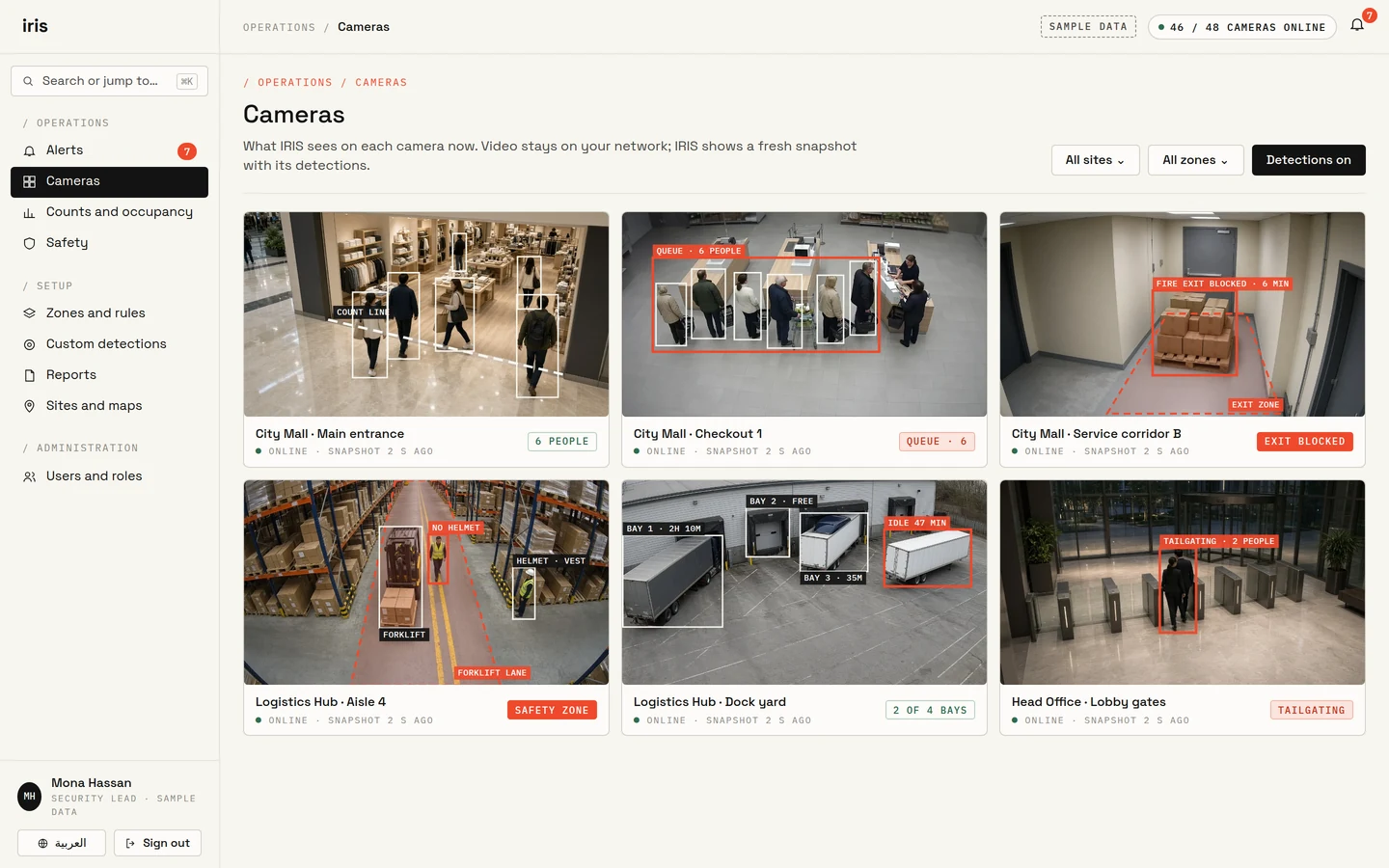Screen dimensions: 1389x868
Task: Click the Custom detections target icon
Action: click(x=29, y=344)
